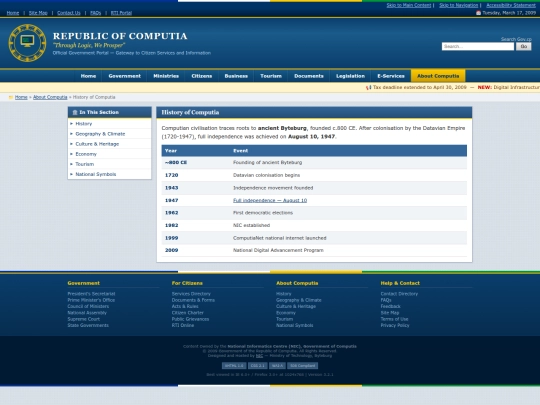Image resolution: width=540 pixels, height=405 pixels.
Task: Open the Tourism navigation tab
Action: (271, 76)
